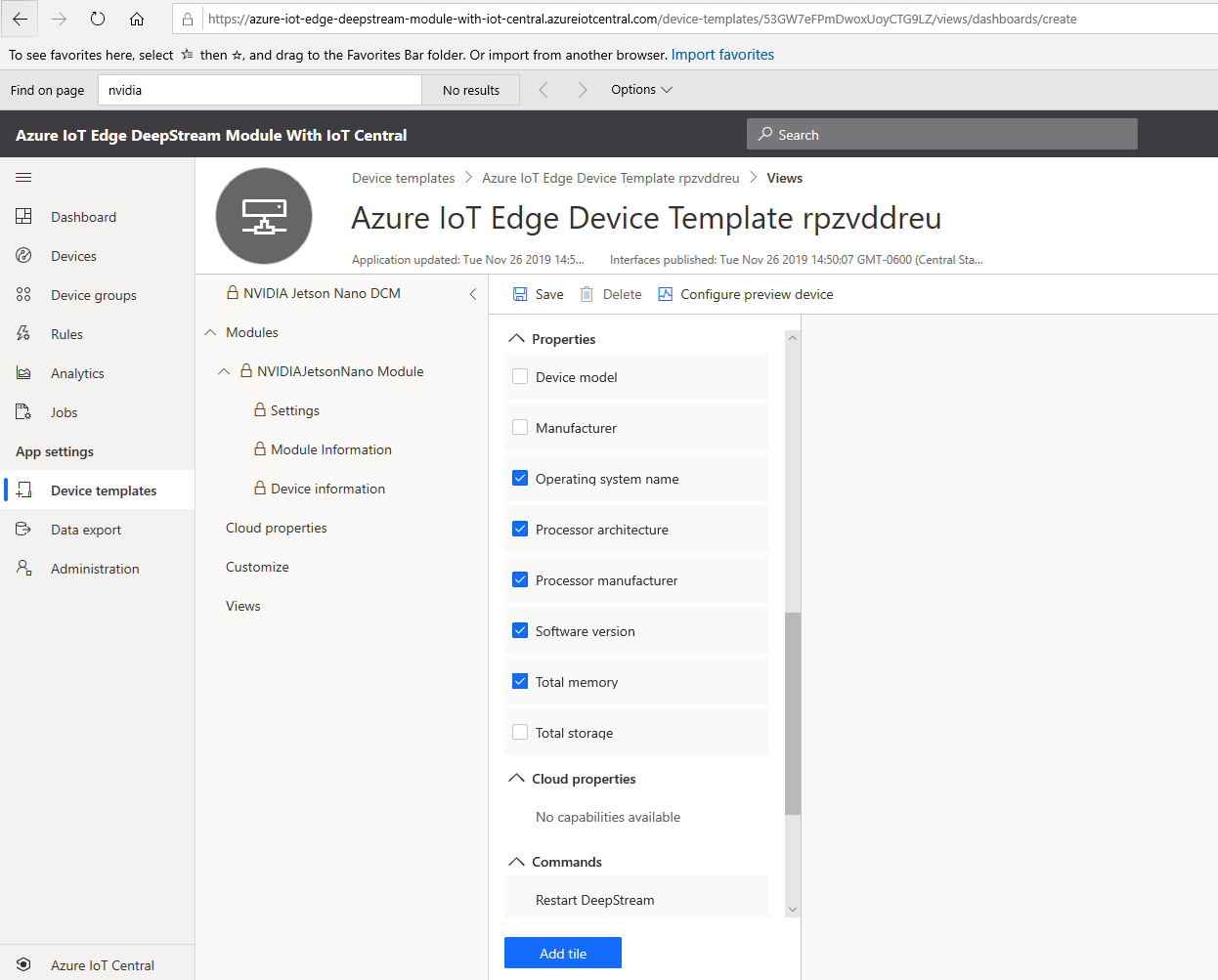Reload the page with the refresh icon
Viewport: 1218px width, 980px height.
click(x=98, y=19)
